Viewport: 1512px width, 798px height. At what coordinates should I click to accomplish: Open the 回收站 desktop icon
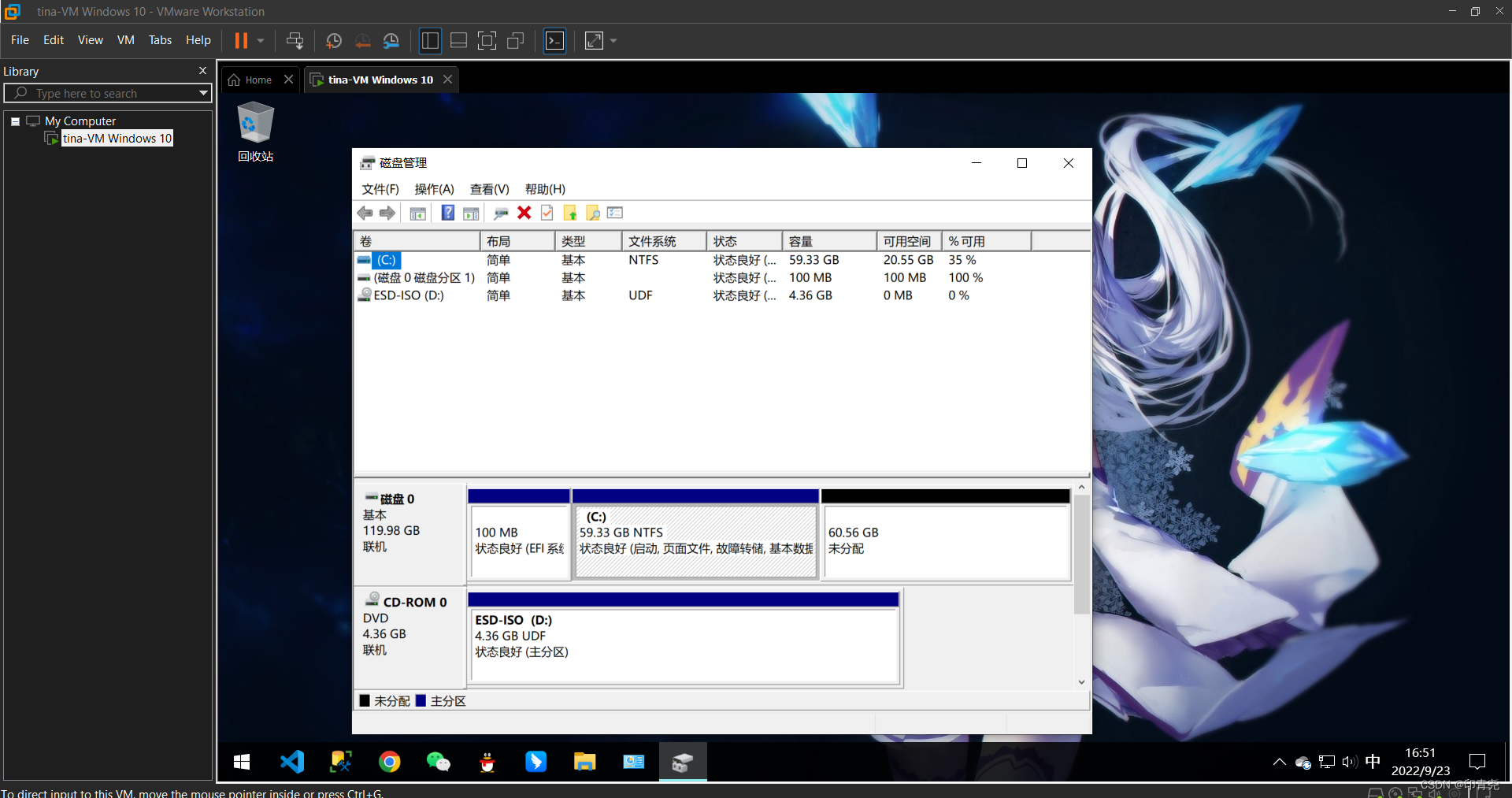pos(255,132)
